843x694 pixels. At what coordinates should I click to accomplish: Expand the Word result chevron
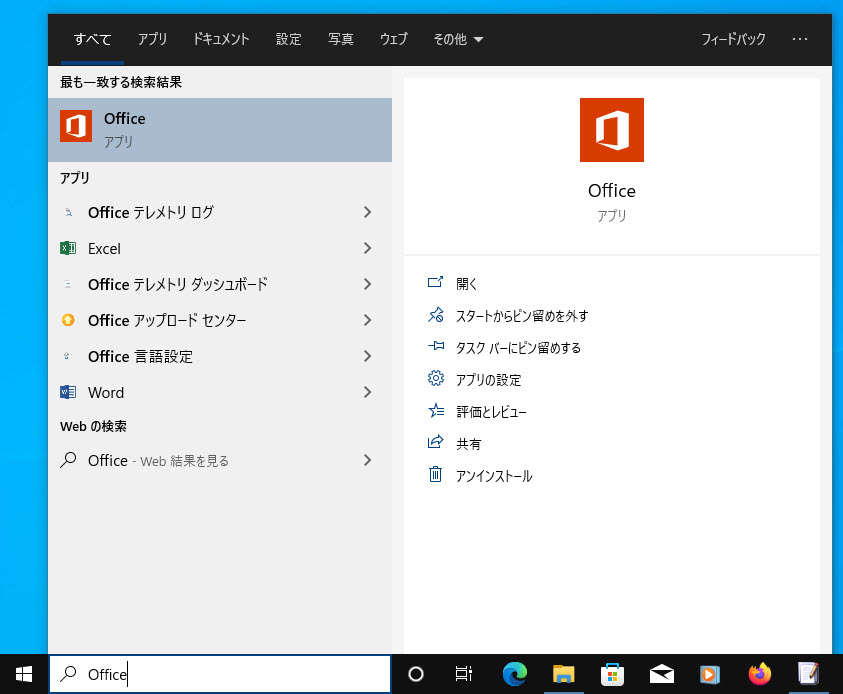point(367,392)
